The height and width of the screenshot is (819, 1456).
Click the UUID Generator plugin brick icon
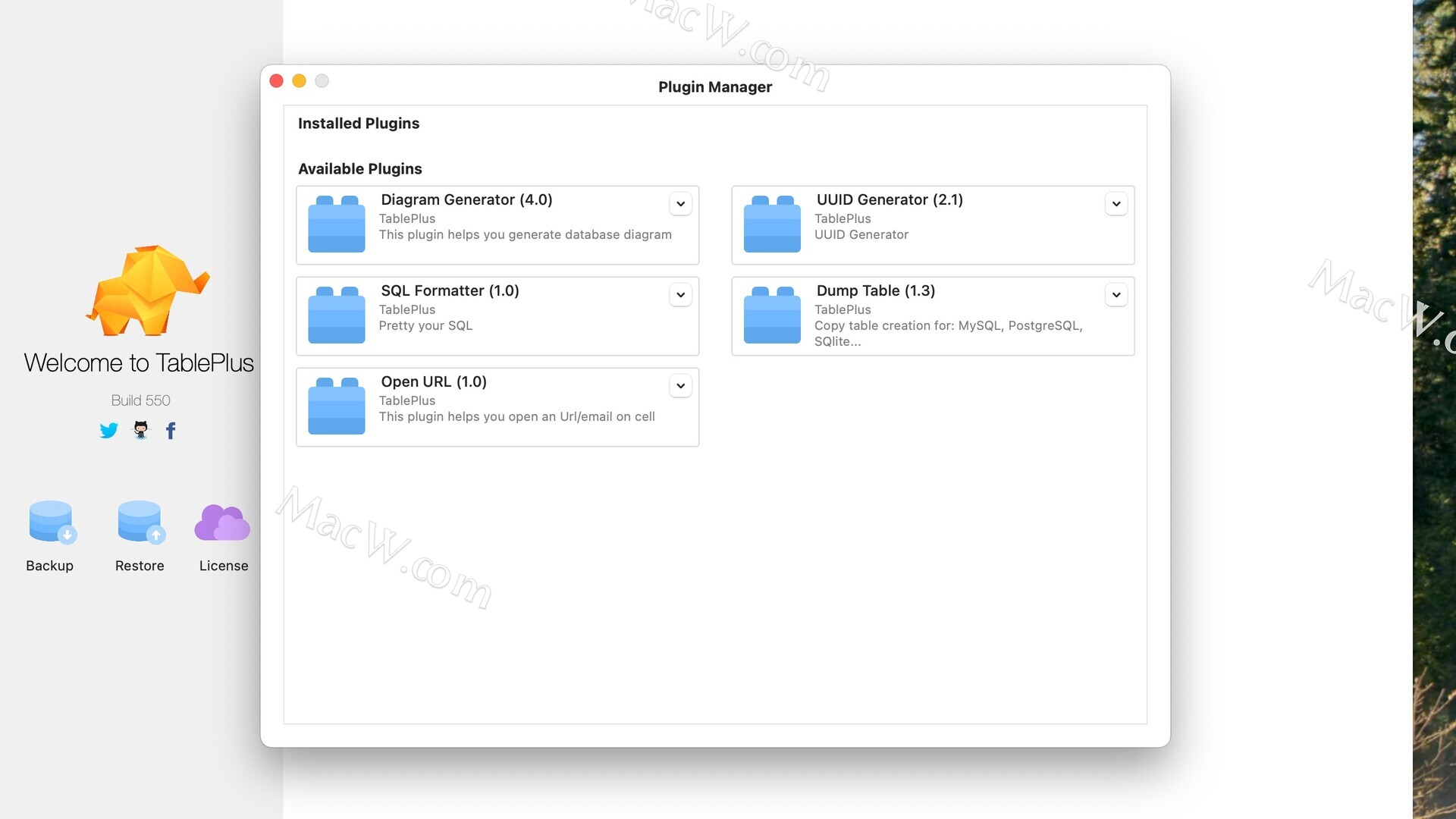[x=772, y=224]
